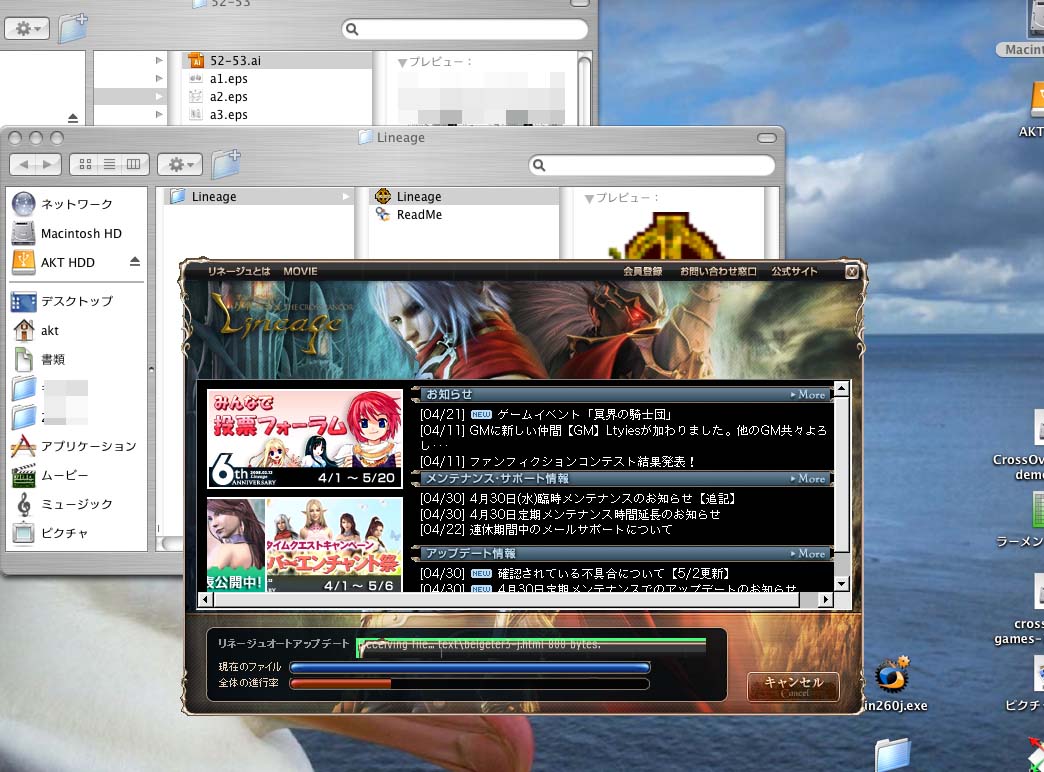Click More beside メンテナンス・サポート情報

[x=807, y=478]
